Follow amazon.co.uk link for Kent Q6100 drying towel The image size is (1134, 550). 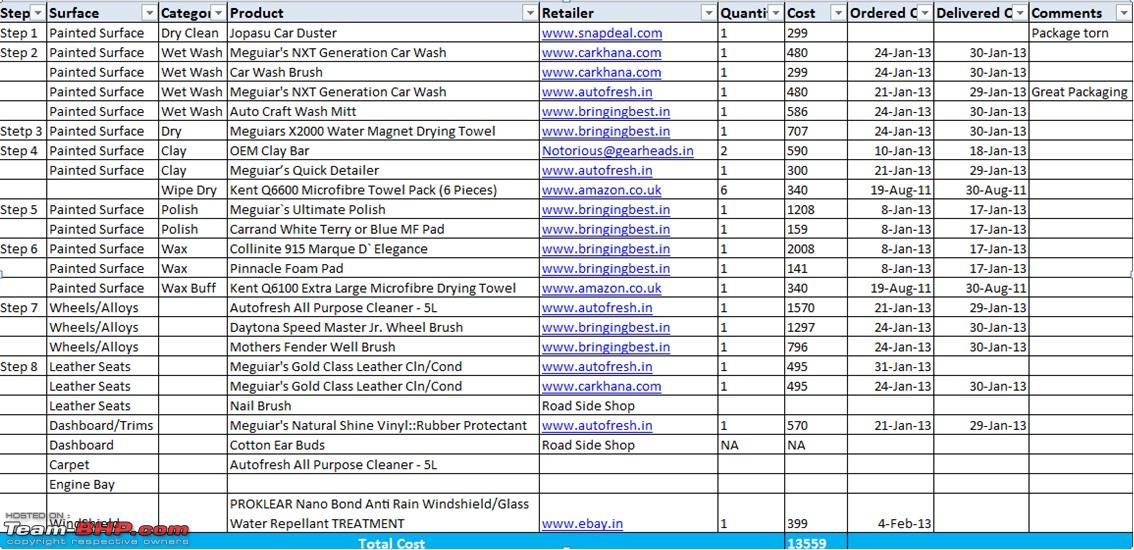tap(601, 288)
